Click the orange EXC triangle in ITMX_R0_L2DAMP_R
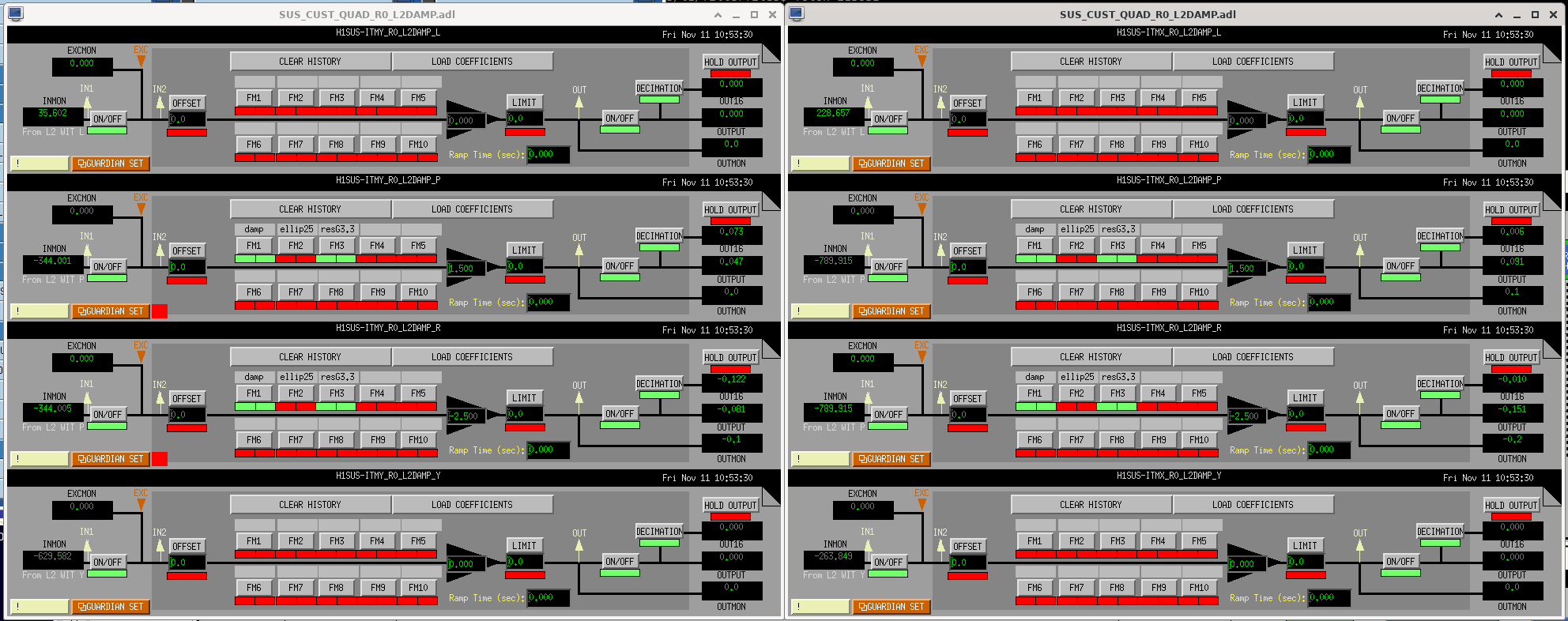The image size is (1568, 621). pos(922,356)
